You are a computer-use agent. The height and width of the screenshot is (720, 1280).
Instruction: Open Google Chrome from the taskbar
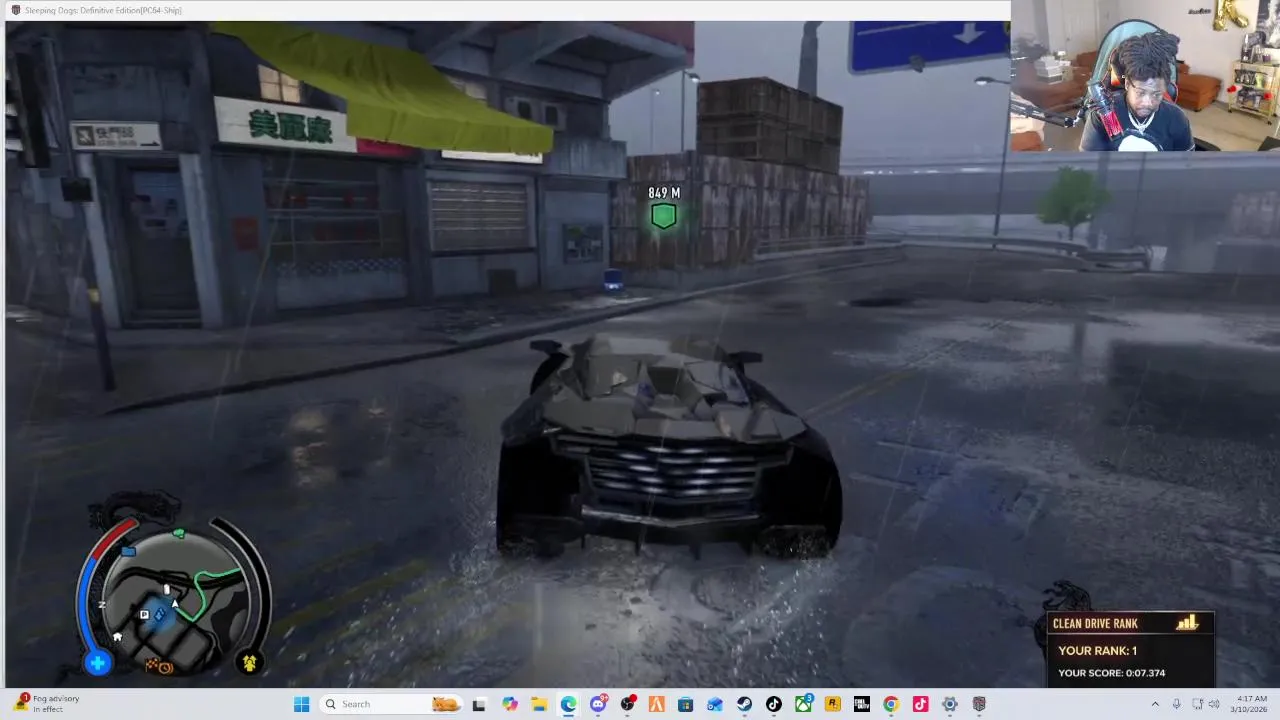tap(890, 704)
